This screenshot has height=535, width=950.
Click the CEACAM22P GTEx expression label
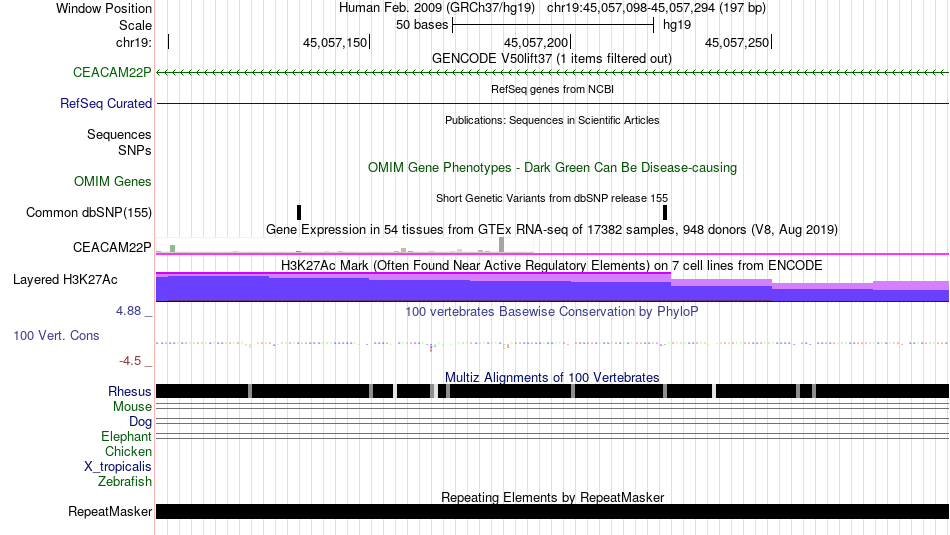click(x=112, y=247)
